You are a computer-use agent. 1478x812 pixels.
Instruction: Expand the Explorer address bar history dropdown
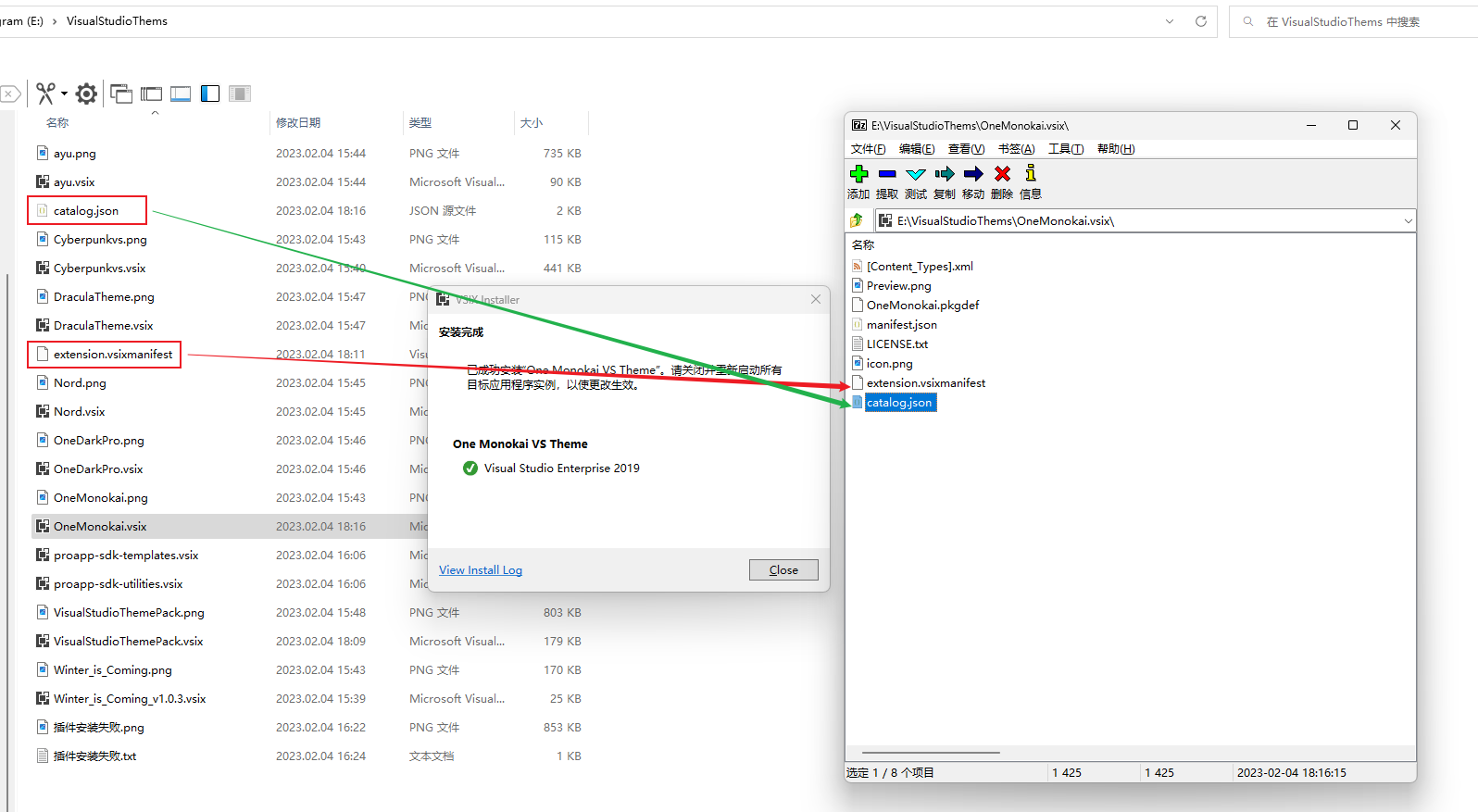pyautogui.click(x=1170, y=21)
